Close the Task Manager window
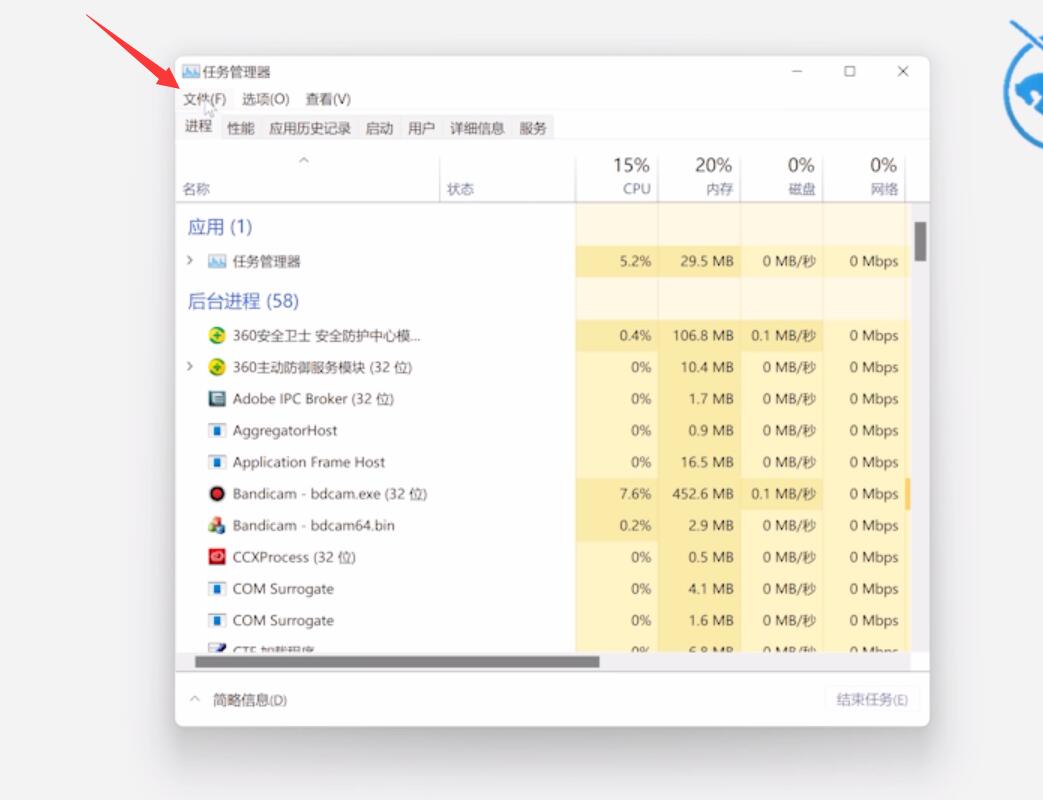The height and width of the screenshot is (800, 1043). coord(903,71)
